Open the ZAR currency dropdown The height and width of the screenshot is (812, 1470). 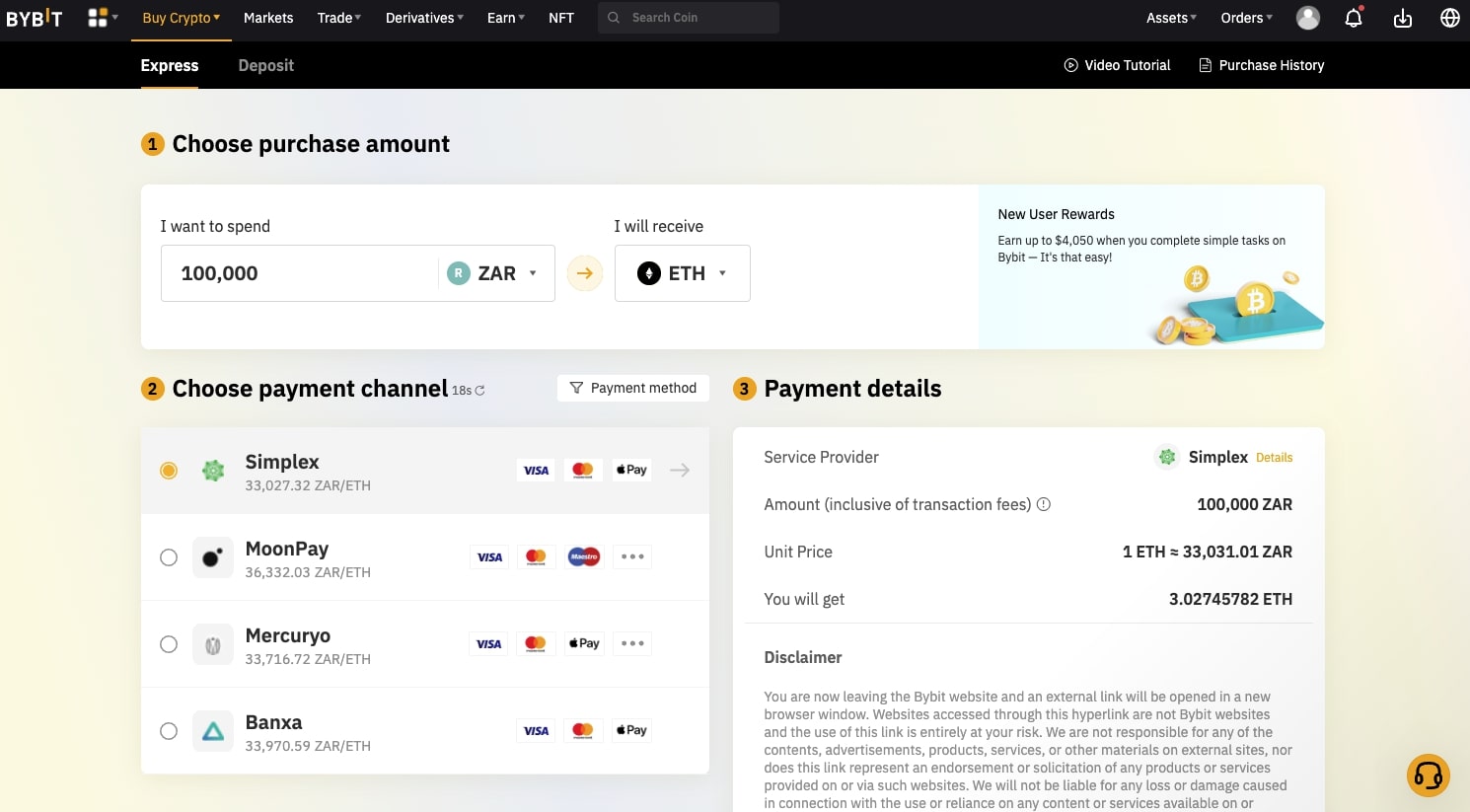(492, 273)
